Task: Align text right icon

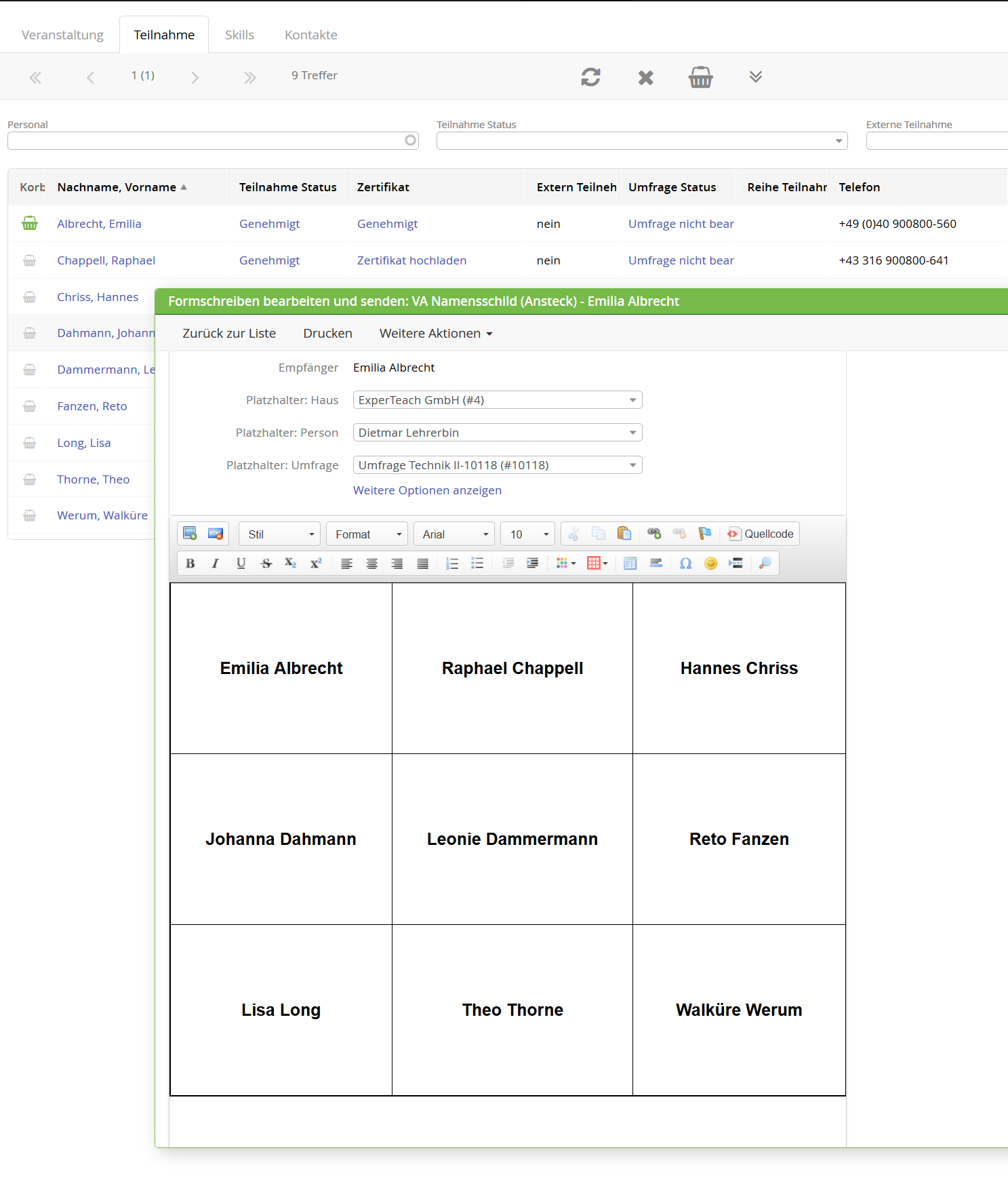Action: tap(397, 563)
